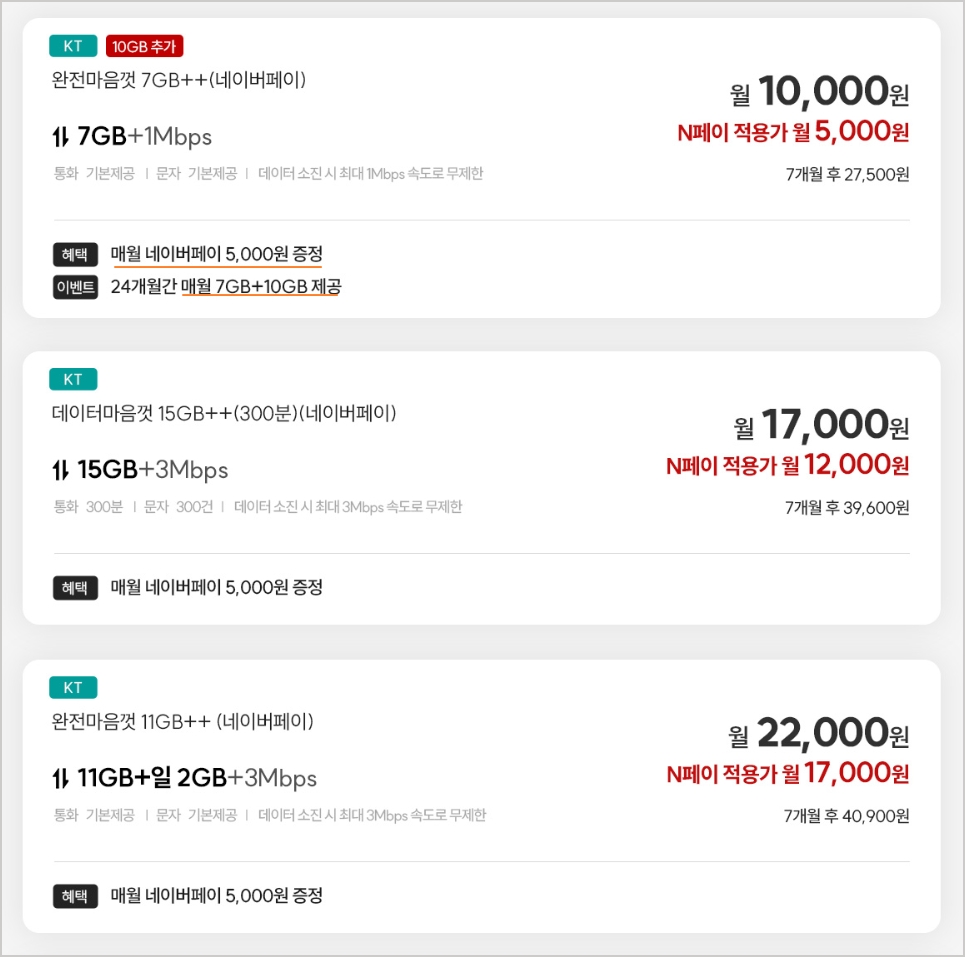Open the 완전마음껏 11GB++ (네이버페이) plan title
Screen dimensions: 965x957
click(x=182, y=721)
